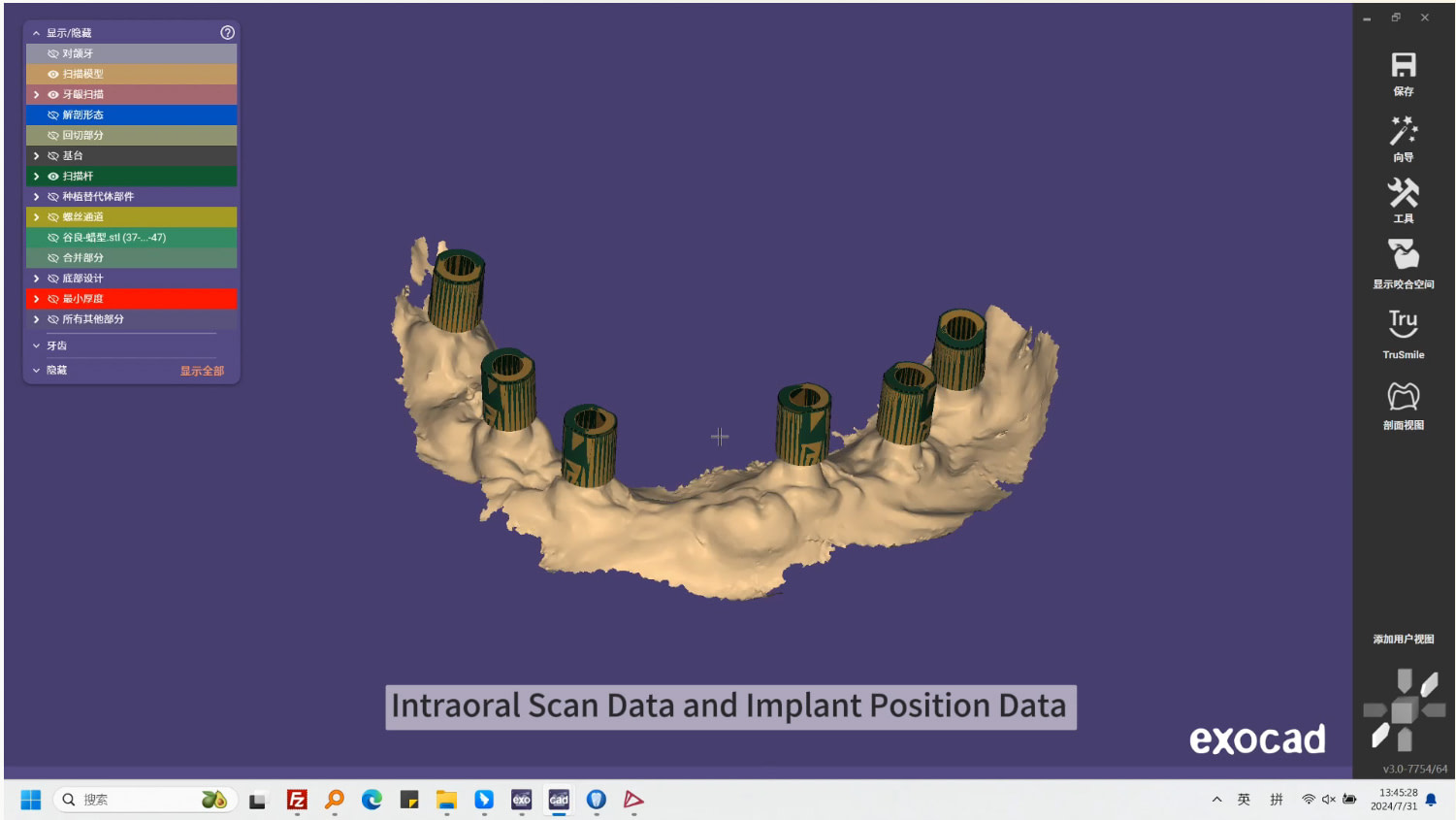Expand the 基台 abutment tree item
Screen dimensions: 1456x820
click(x=36, y=155)
